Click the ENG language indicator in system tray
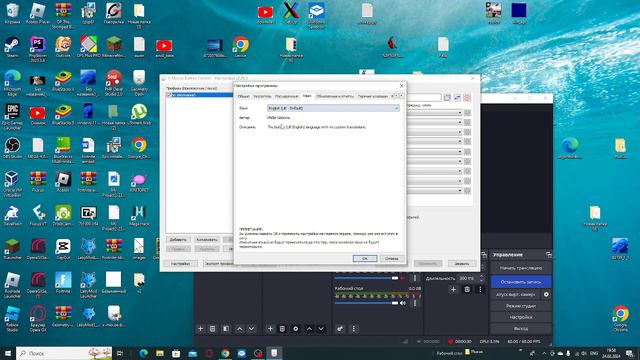 click(594, 353)
